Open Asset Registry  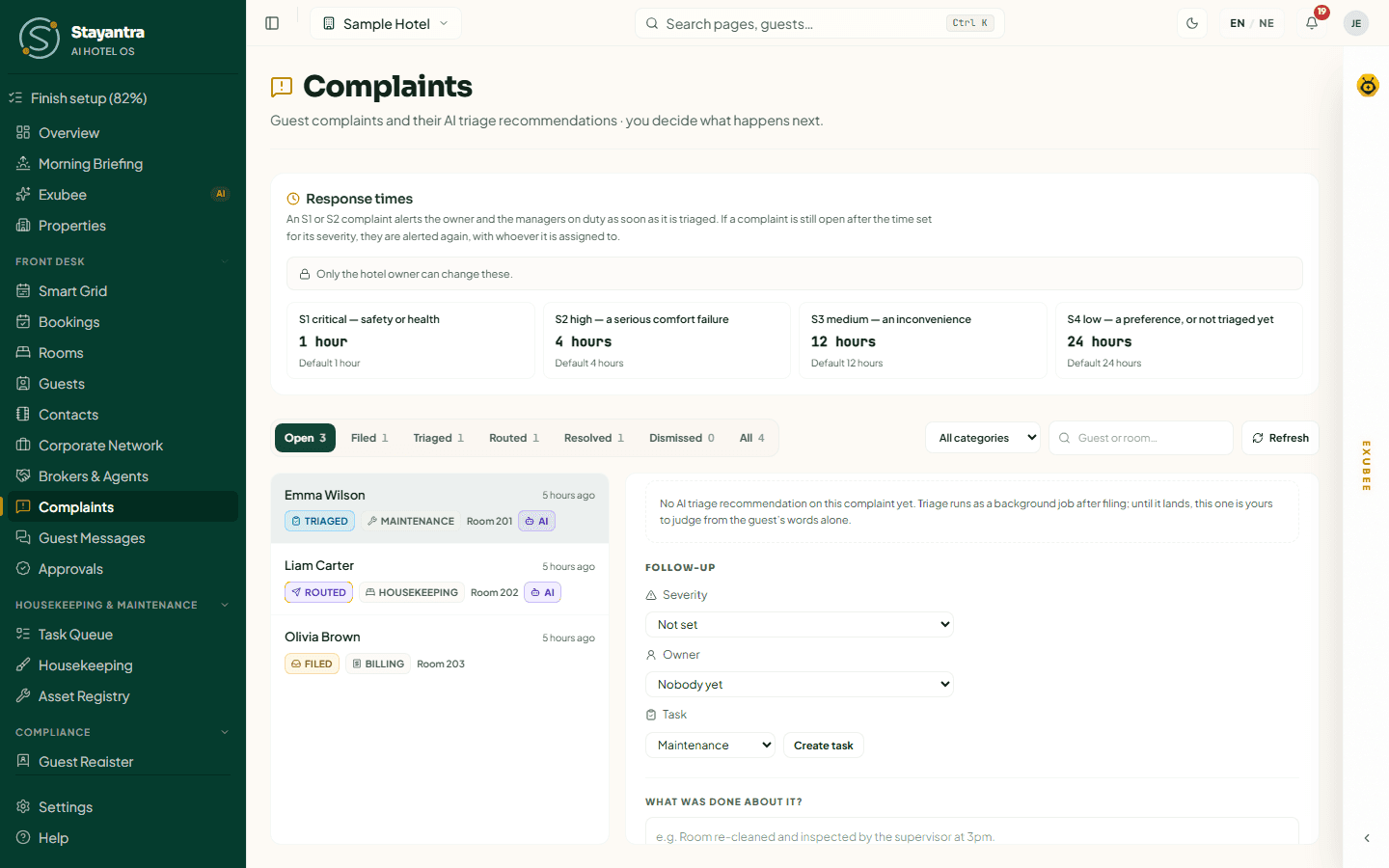(x=123, y=696)
